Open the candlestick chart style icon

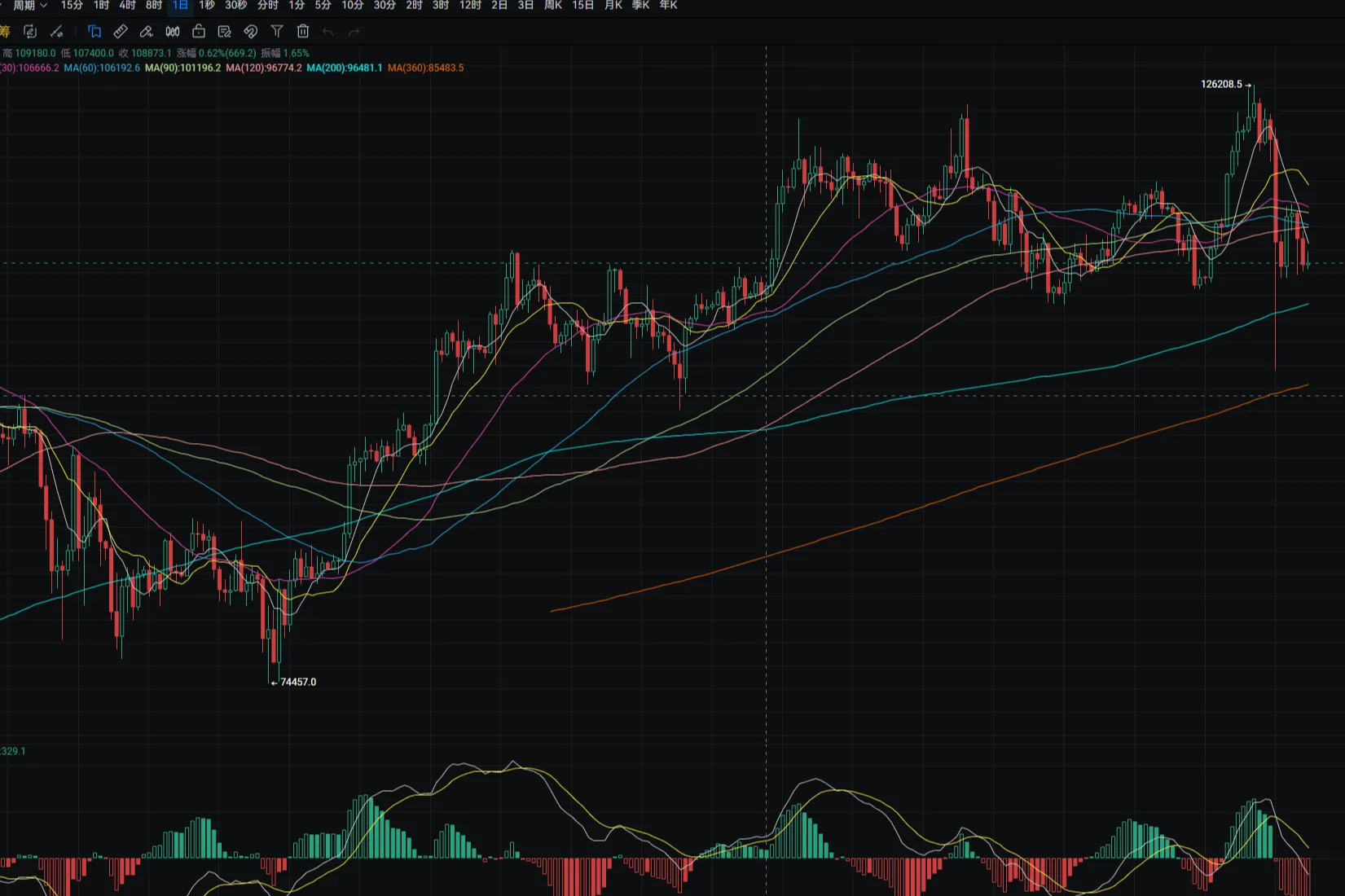(173, 32)
